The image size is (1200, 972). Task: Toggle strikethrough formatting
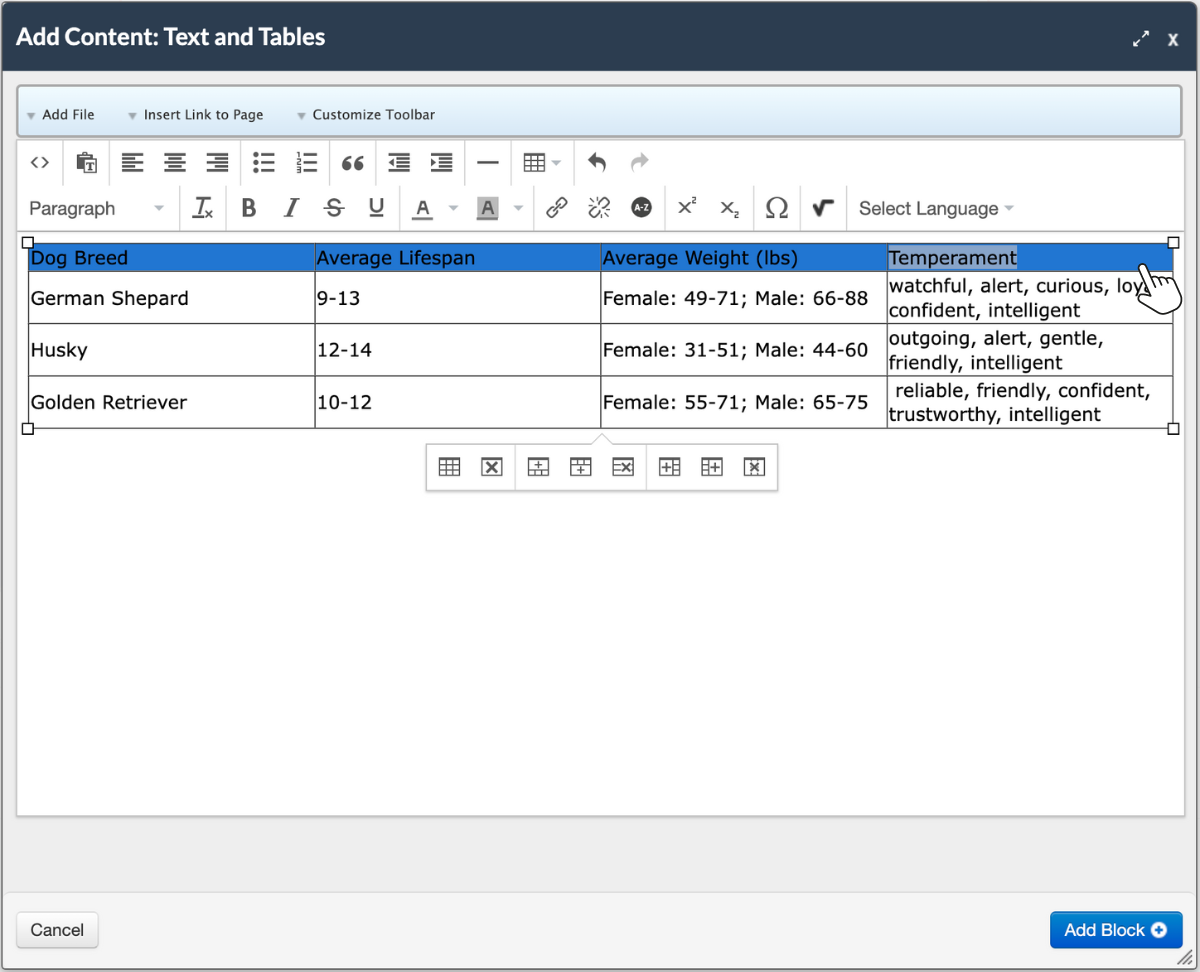coord(334,208)
